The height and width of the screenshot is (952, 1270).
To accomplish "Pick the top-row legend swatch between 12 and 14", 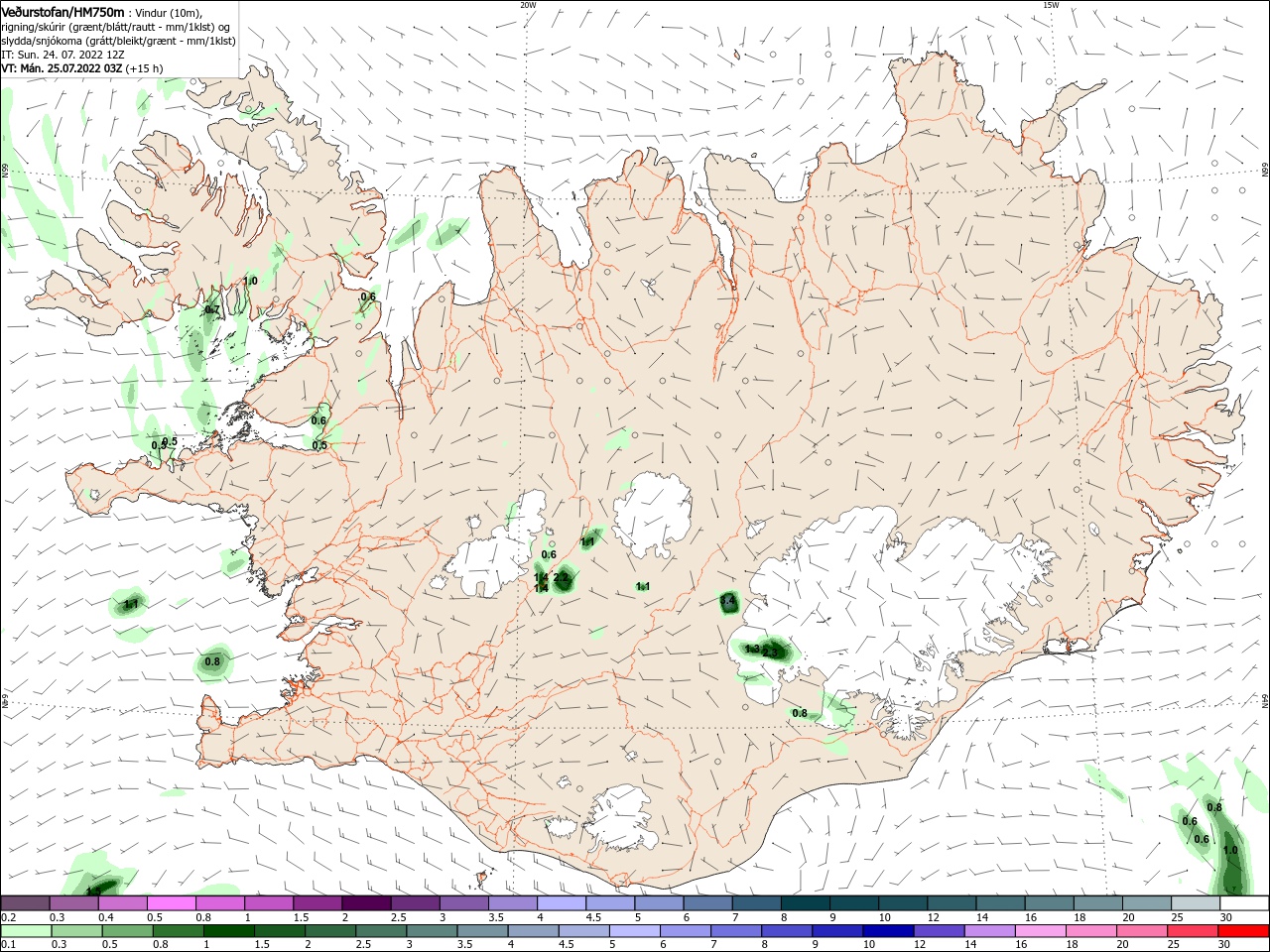I will click(x=952, y=903).
